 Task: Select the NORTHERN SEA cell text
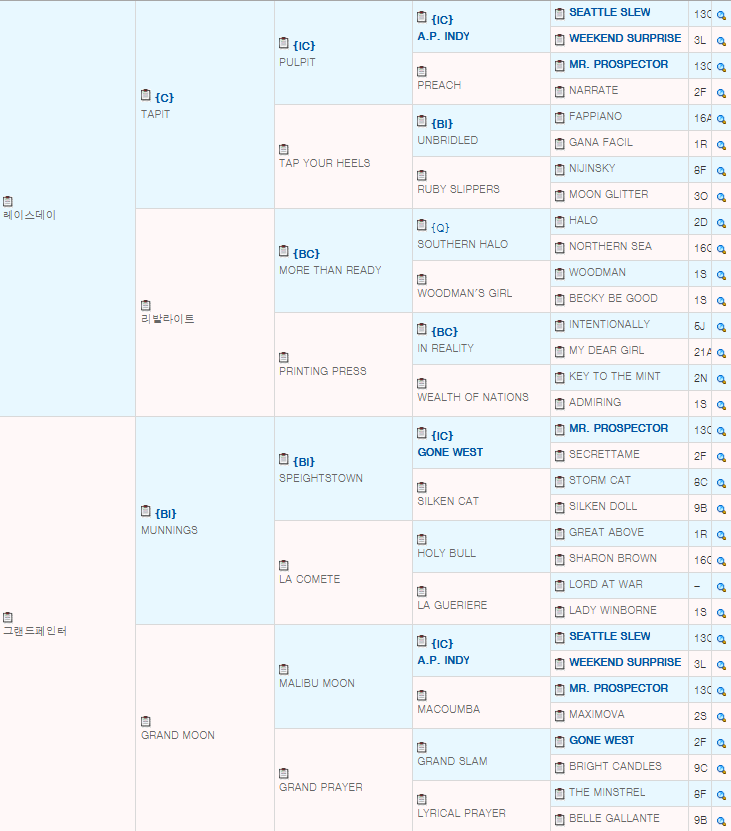click(610, 246)
